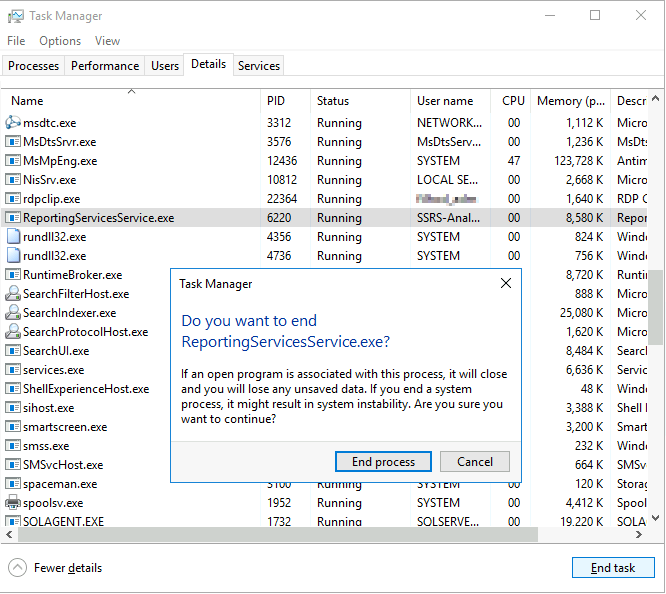Click the SearchProtocolHost.exe process icon

(x=13, y=331)
